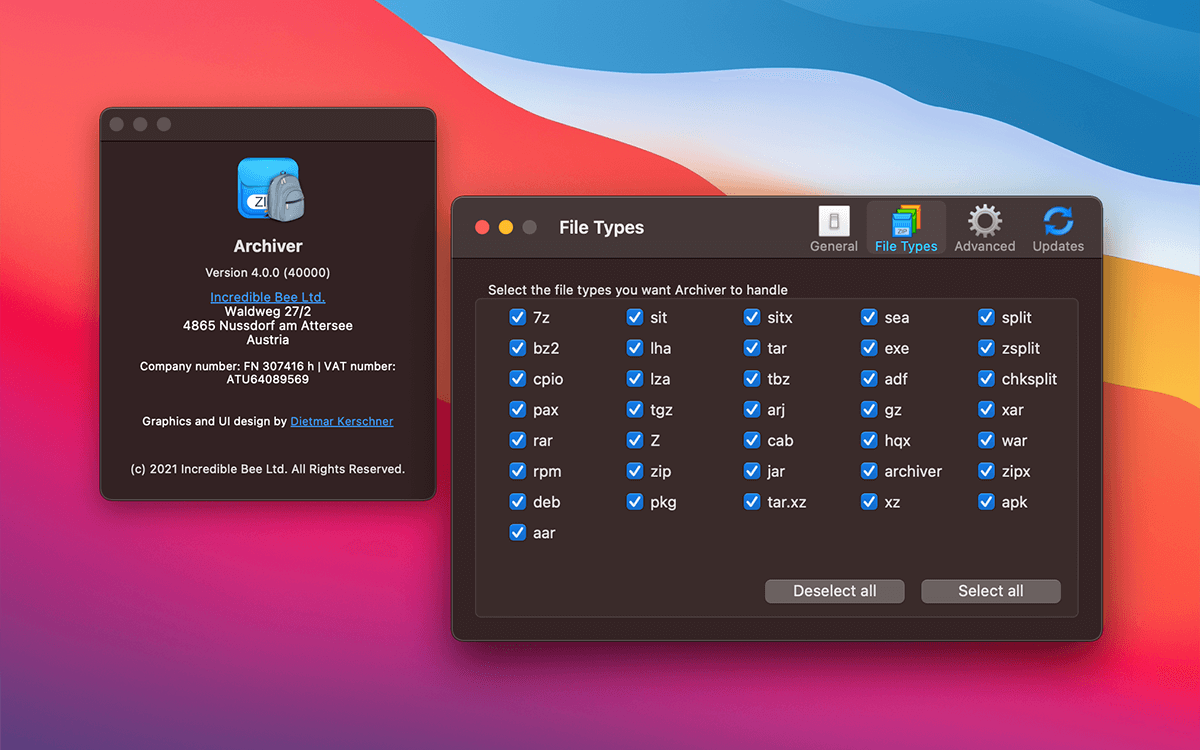Disable the rar file type

(518, 440)
